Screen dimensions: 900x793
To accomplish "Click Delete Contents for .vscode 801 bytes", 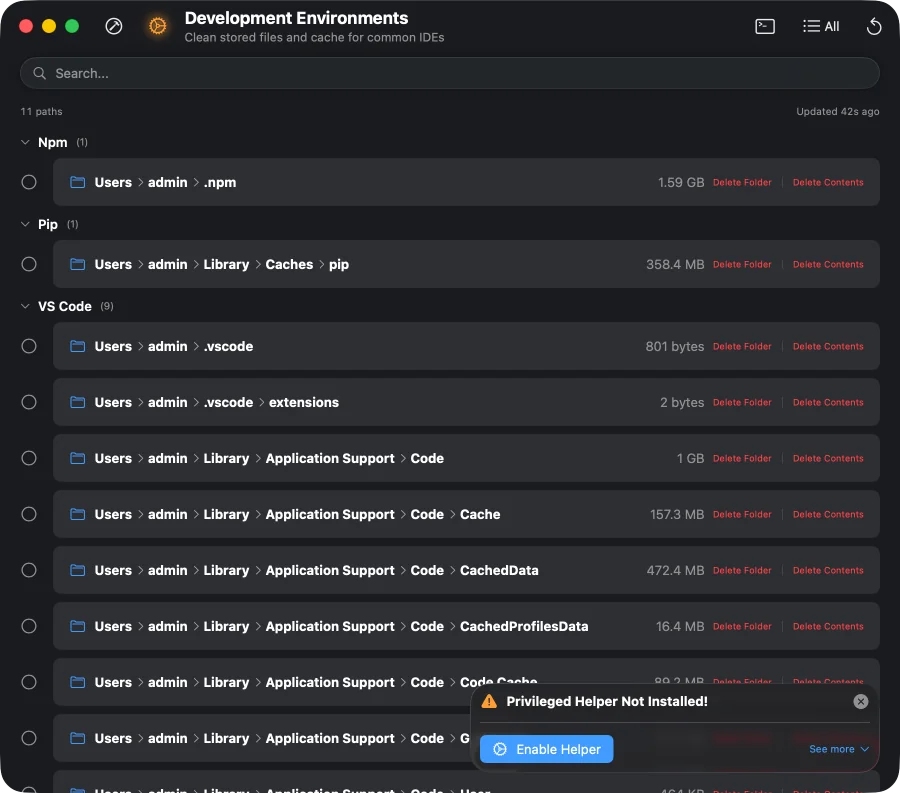I will coord(828,347).
